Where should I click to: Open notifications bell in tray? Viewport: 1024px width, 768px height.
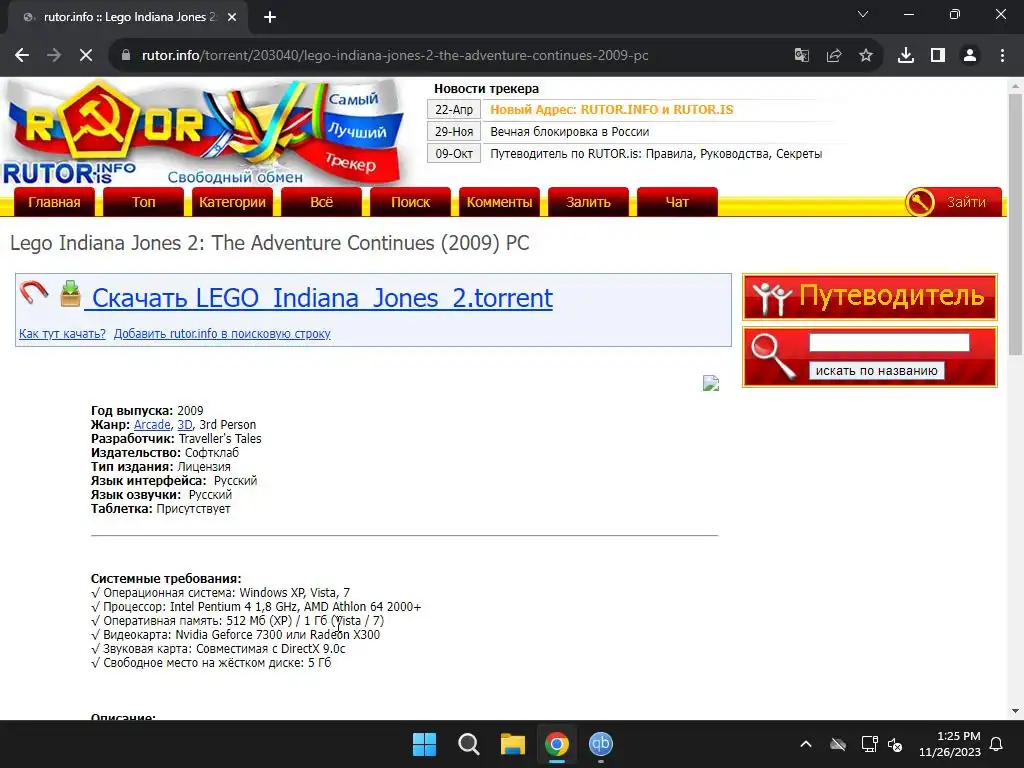point(997,744)
